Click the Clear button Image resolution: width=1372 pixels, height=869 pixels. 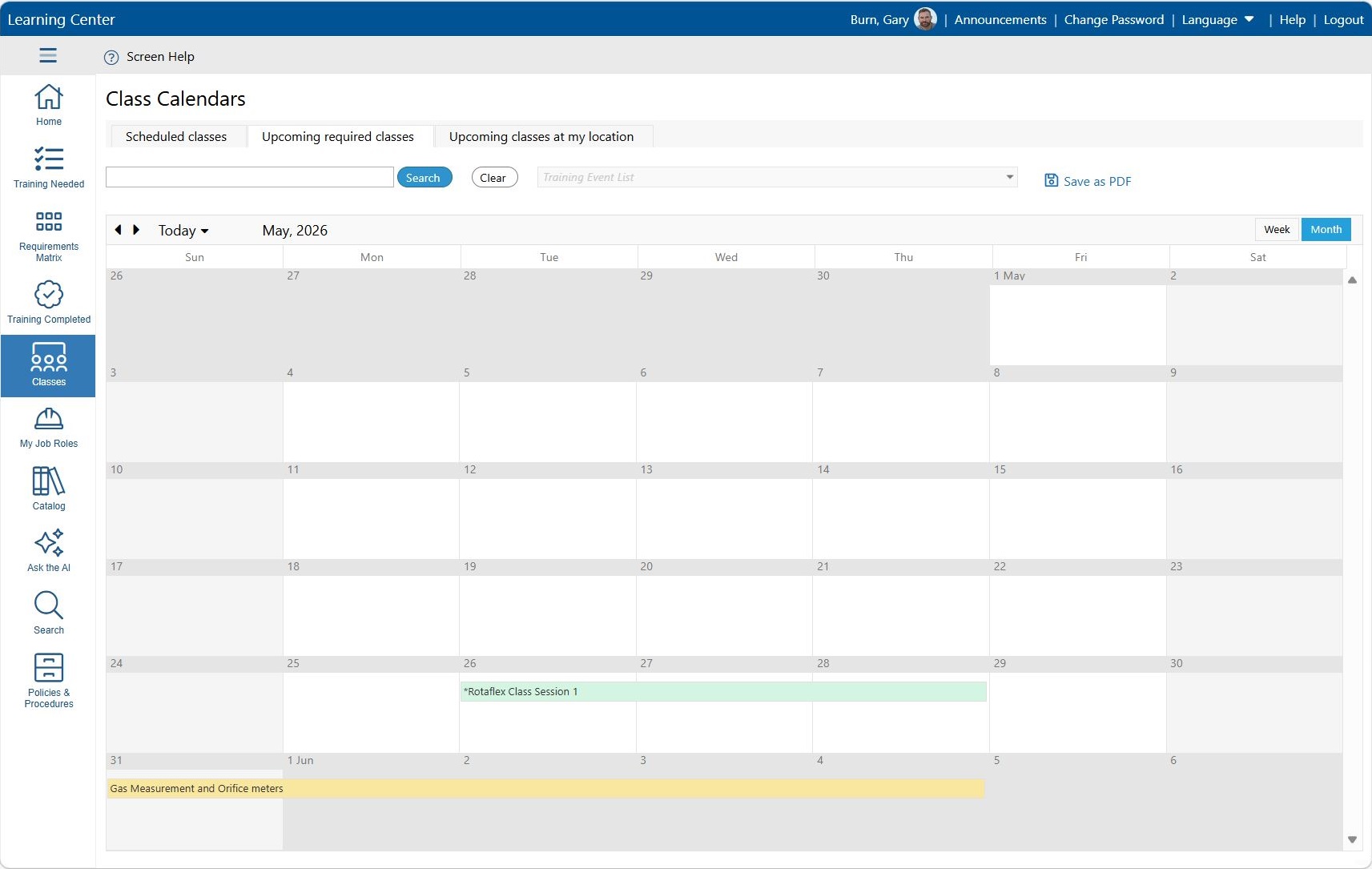(x=494, y=177)
